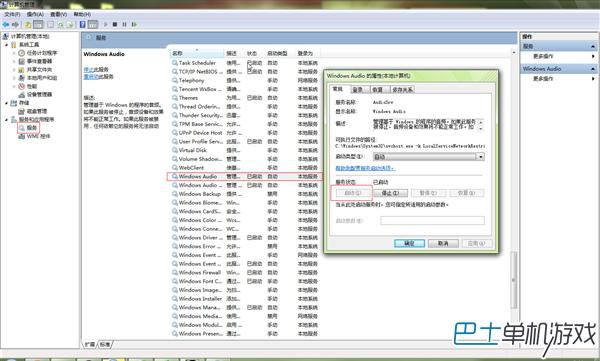Select the 设备管理器 node icon
Viewport: 600px width, 361px height.
[21, 95]
